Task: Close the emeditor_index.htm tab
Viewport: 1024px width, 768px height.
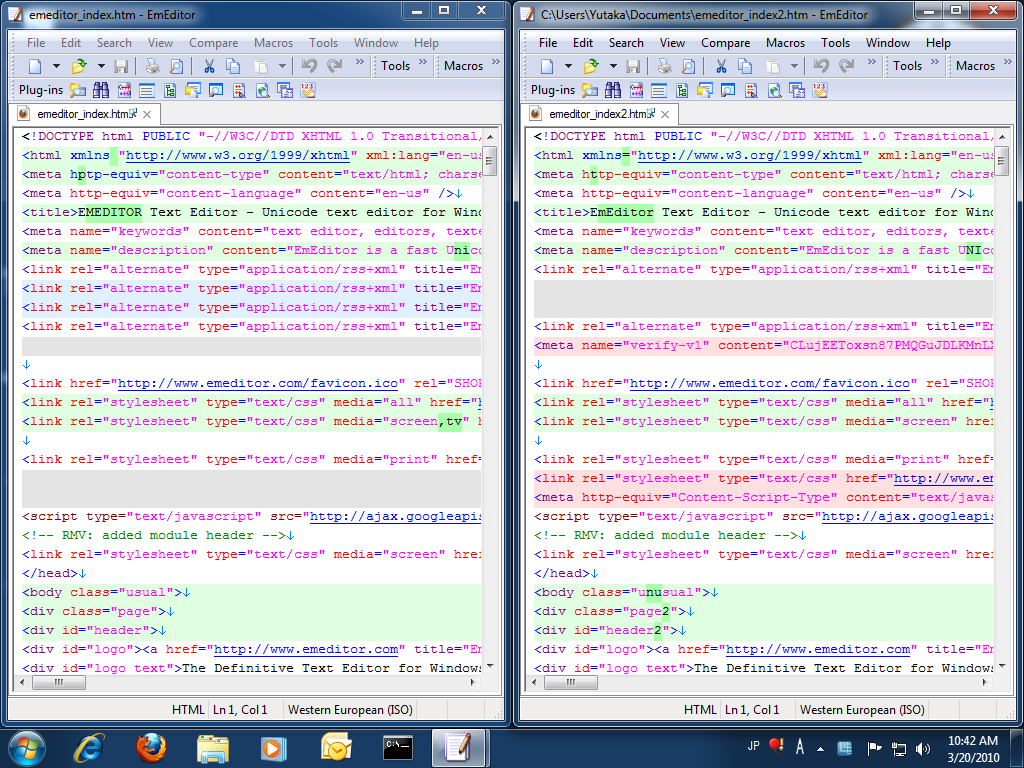Action: pyautogui.click(x=146, y=114)
